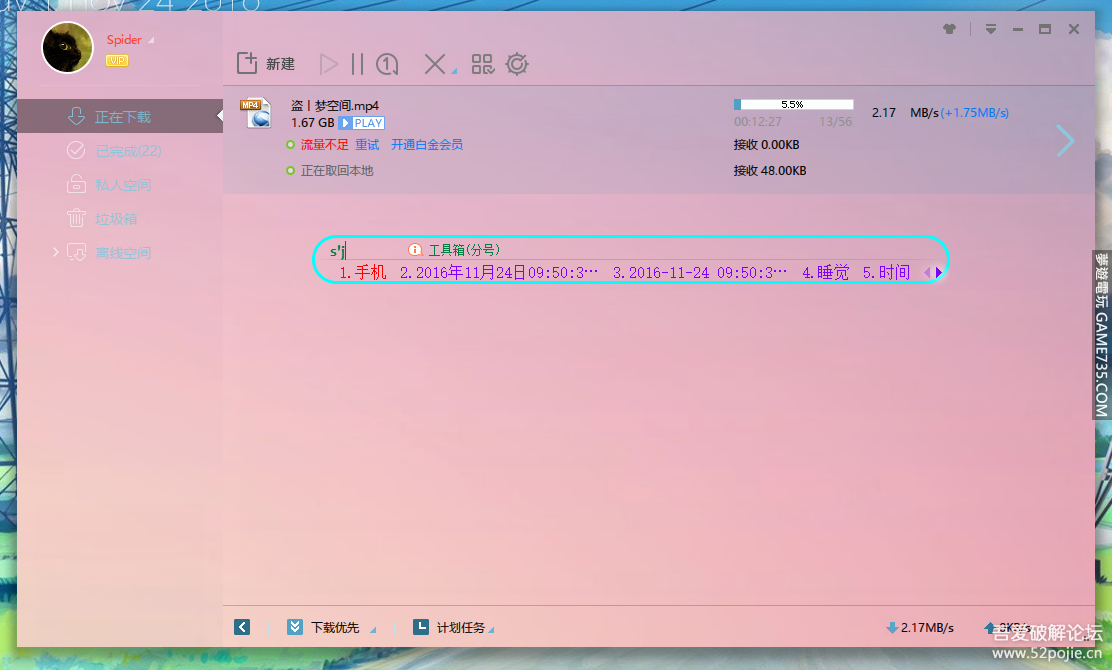This screenshot has width=1112, height=670.
Task: Choose IME candidate 1. 手机
Action: (x=362, y=272)
